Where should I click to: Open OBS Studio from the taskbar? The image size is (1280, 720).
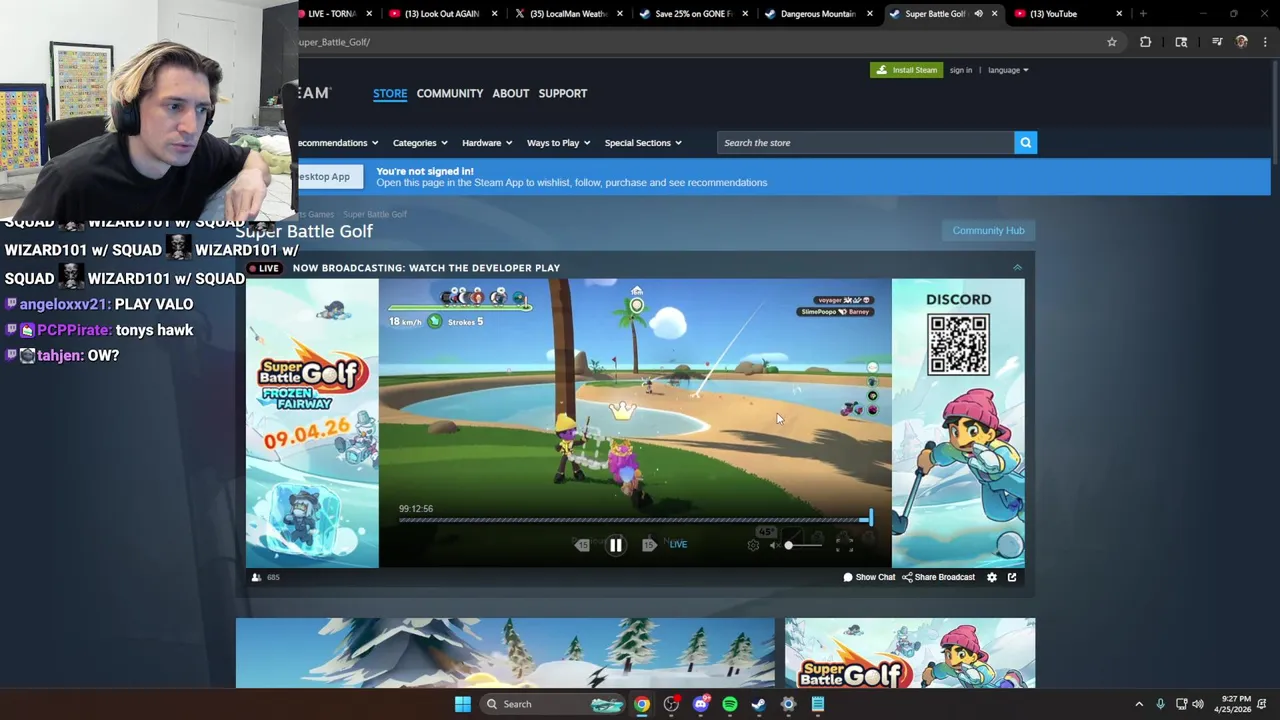click(x=671, y=704)
